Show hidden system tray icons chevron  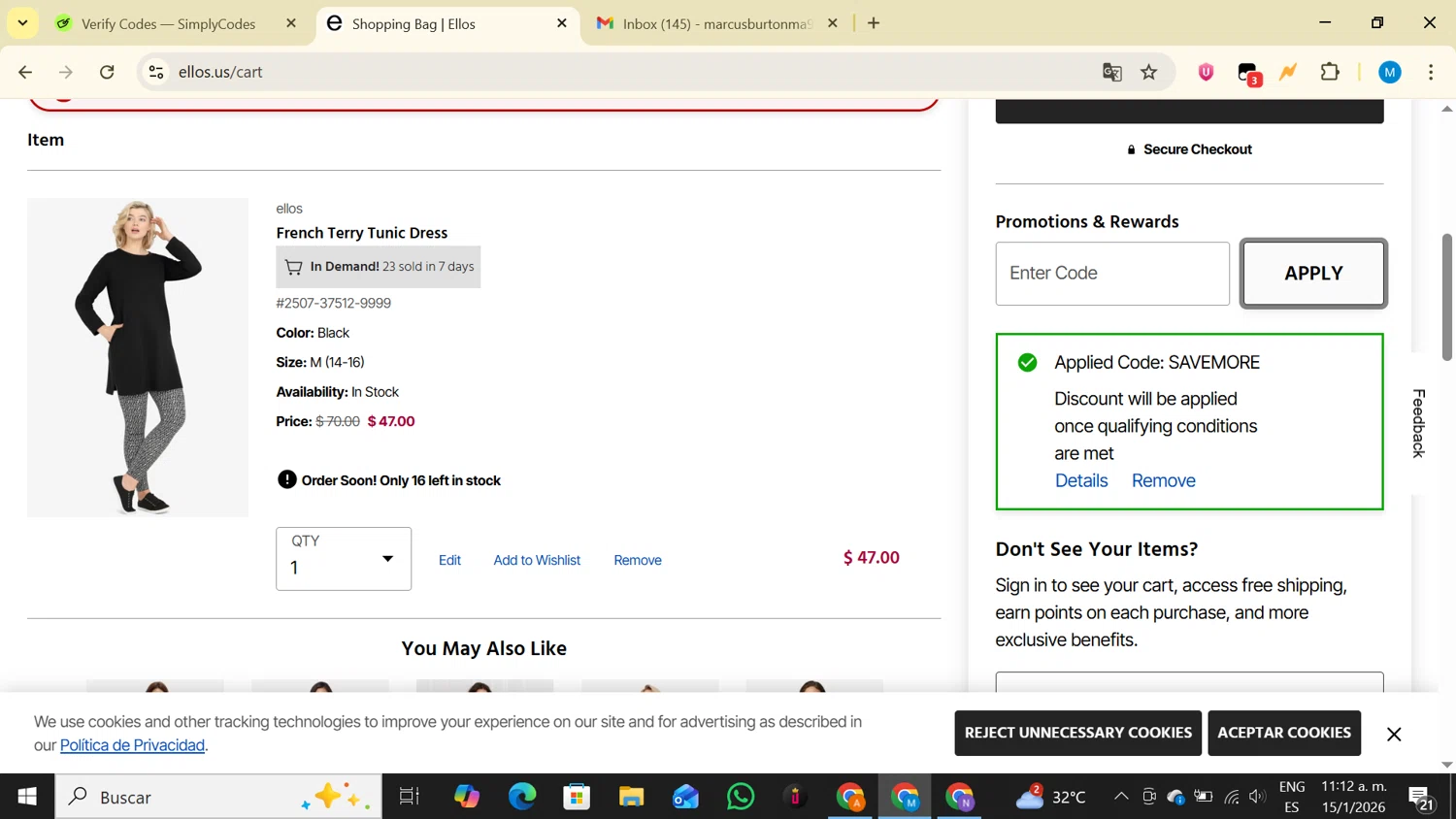point(1121,797)
